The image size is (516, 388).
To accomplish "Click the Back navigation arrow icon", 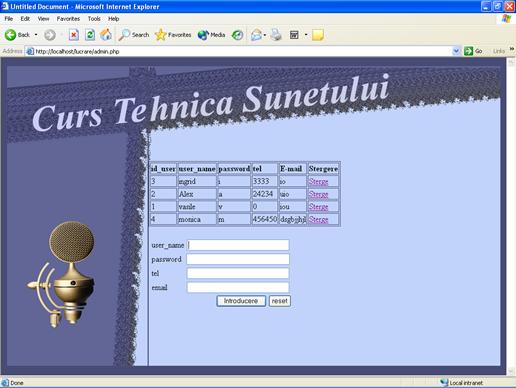I will pos(10,35).
